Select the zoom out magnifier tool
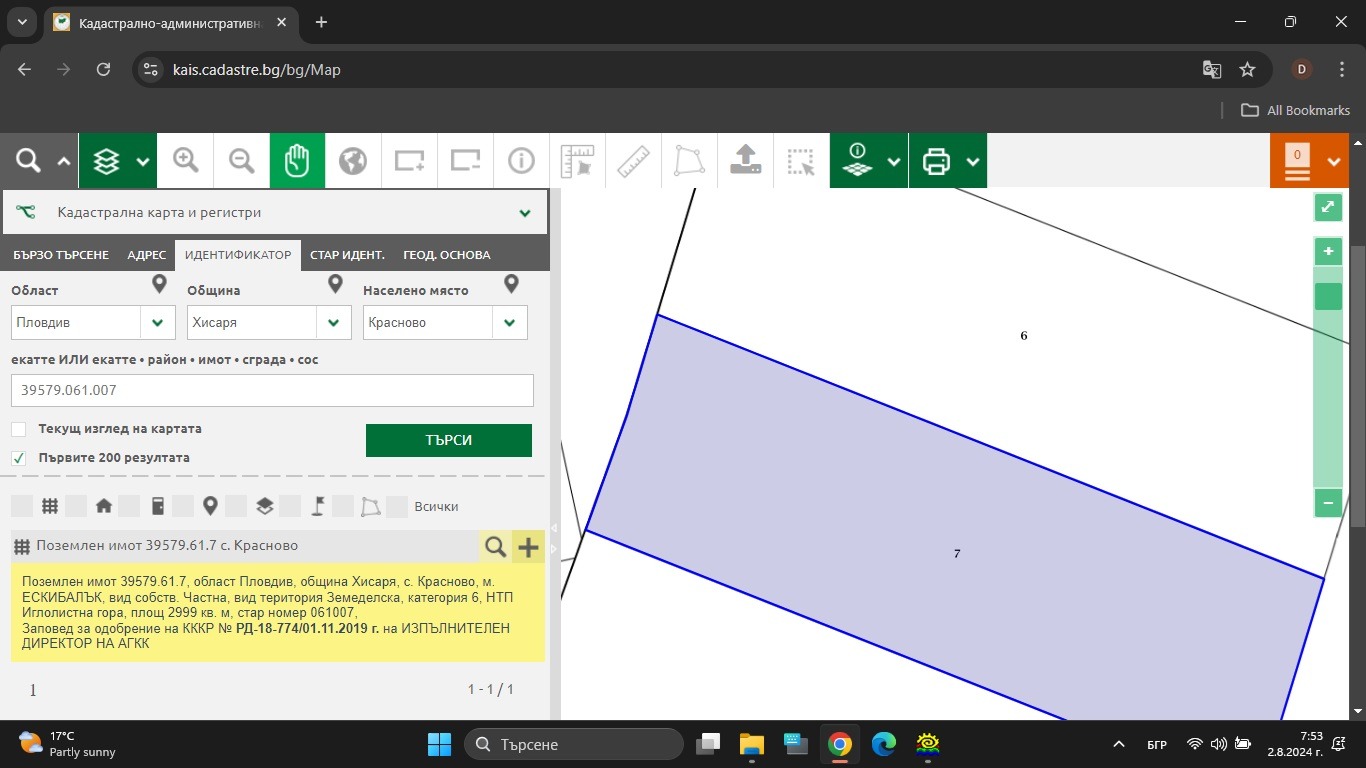Viewport: 1366px width, 768px height. pos(241,160)
